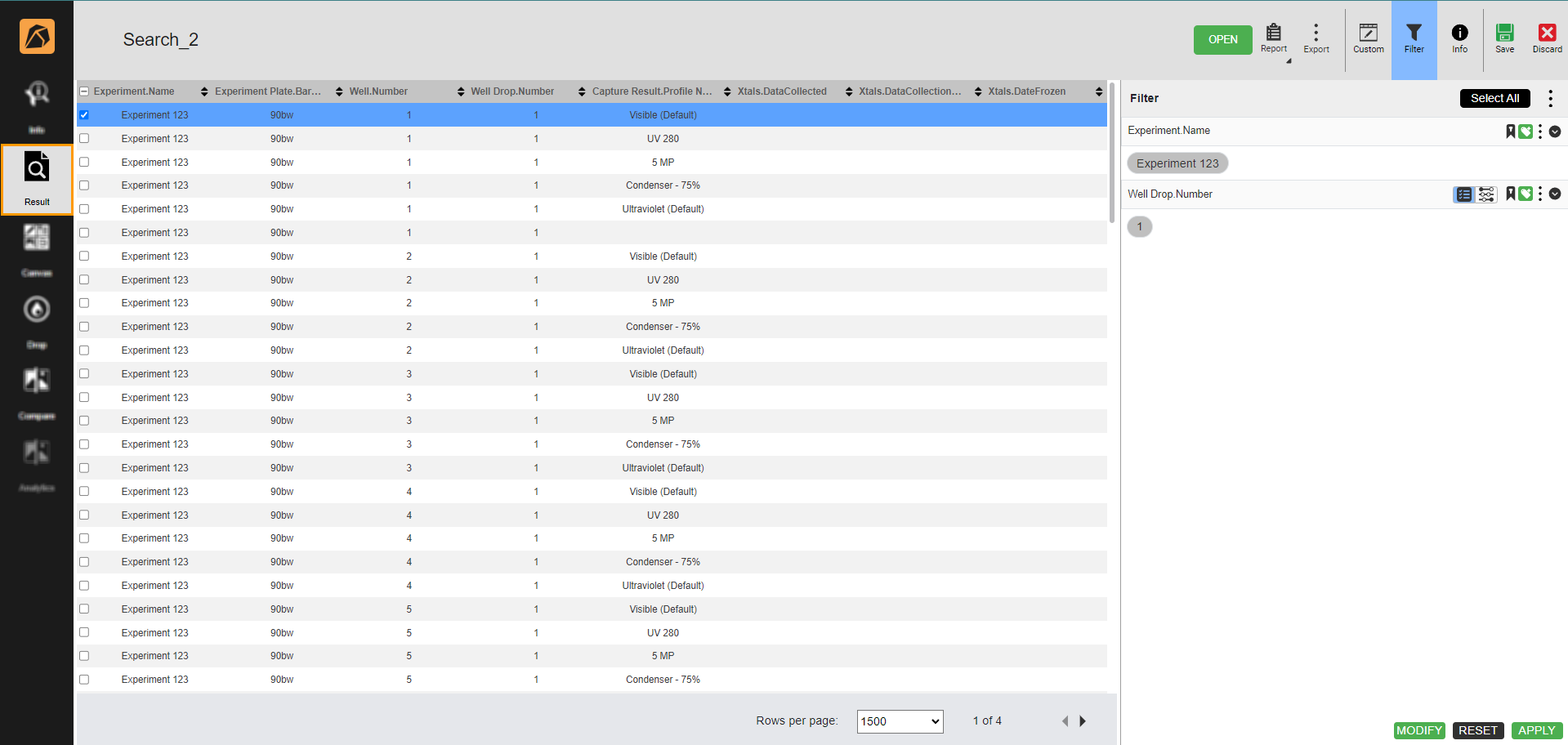Go to the next results page
Image resolution: width=1568 pixels, height=745 pixels.
pyautogui.click(x=1083, y=721)
